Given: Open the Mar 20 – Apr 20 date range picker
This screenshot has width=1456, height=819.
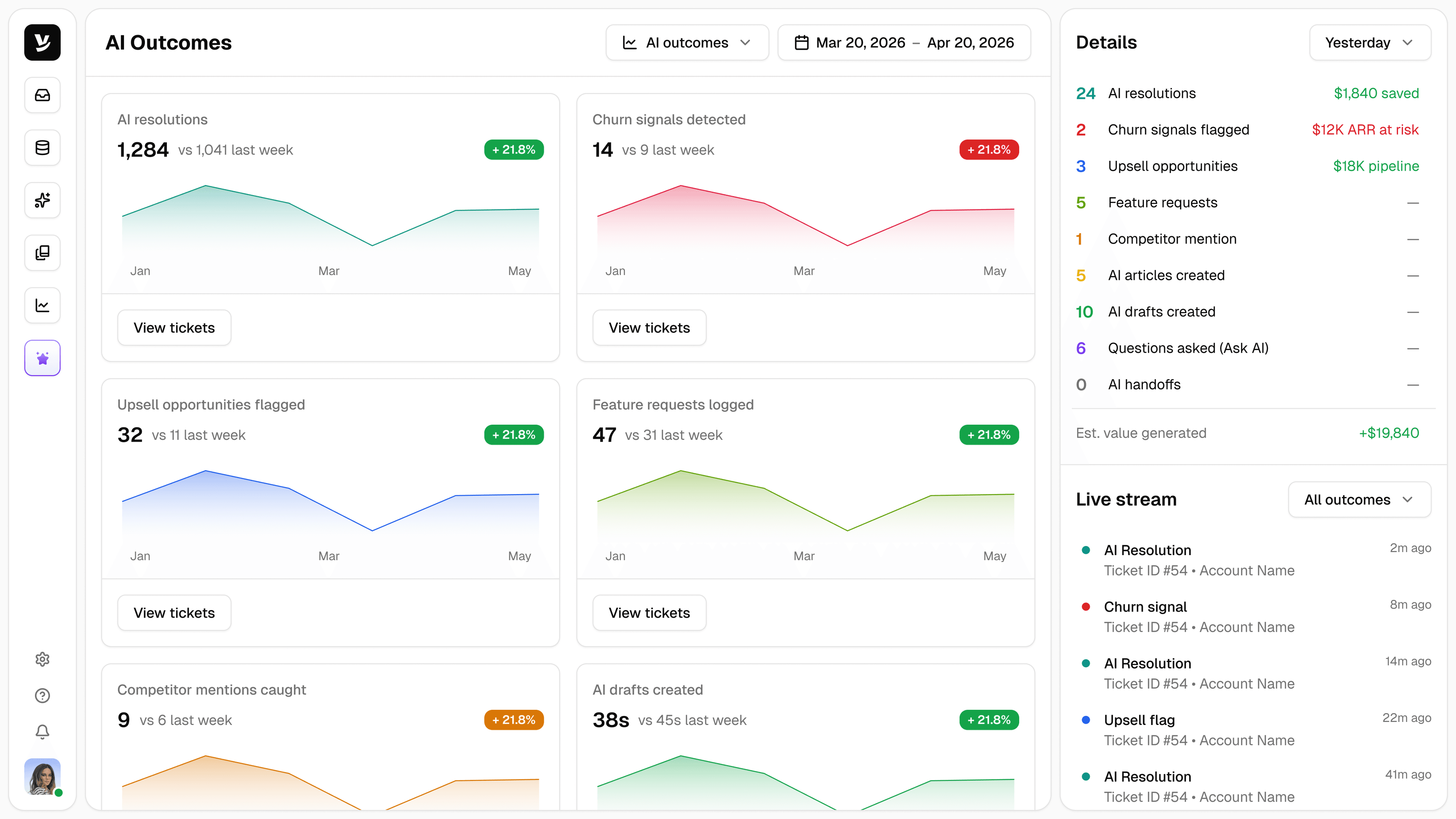Looking at the screenshot, I should tap(904, 42).
